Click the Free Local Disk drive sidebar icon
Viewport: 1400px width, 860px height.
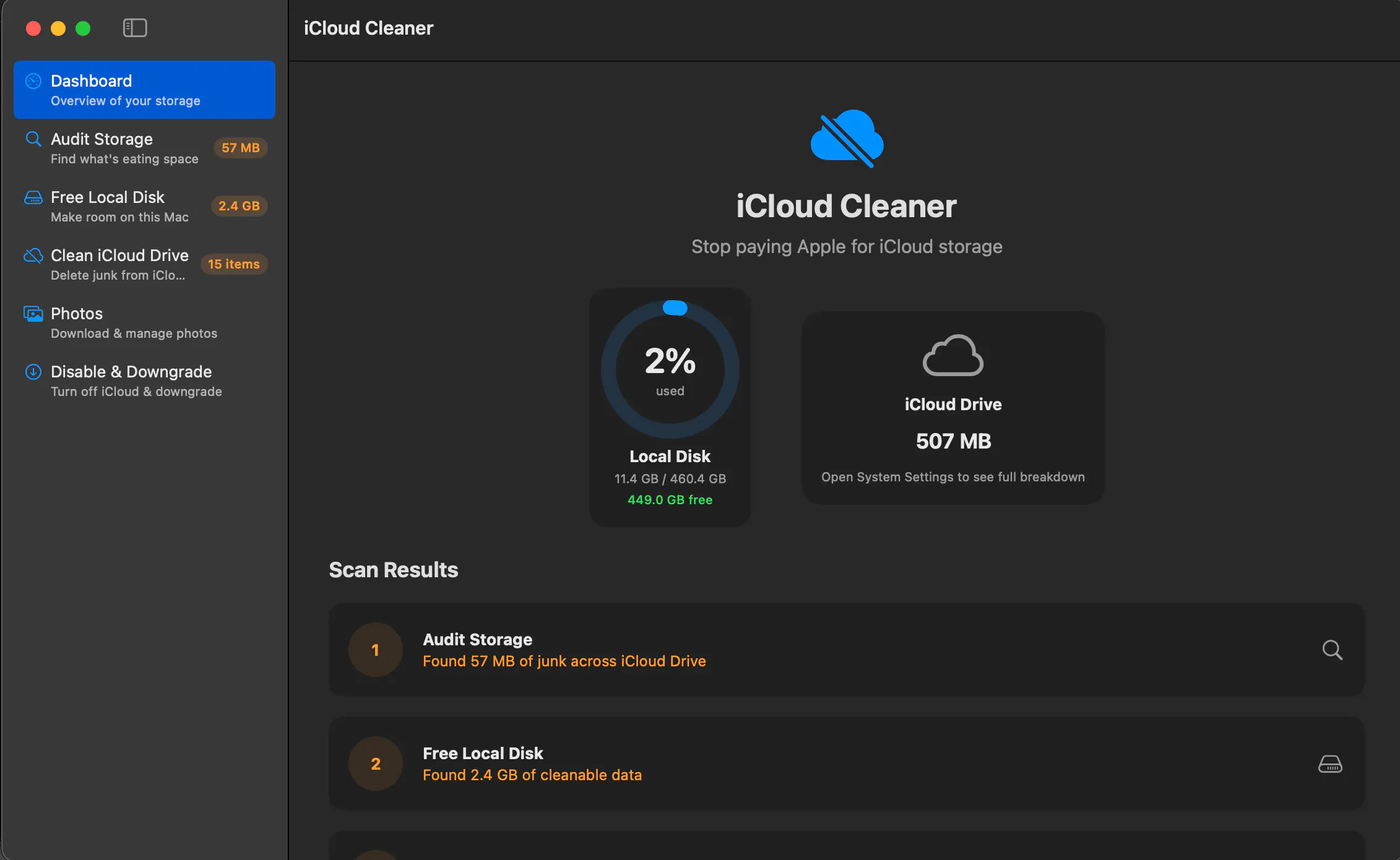point(33,197)
